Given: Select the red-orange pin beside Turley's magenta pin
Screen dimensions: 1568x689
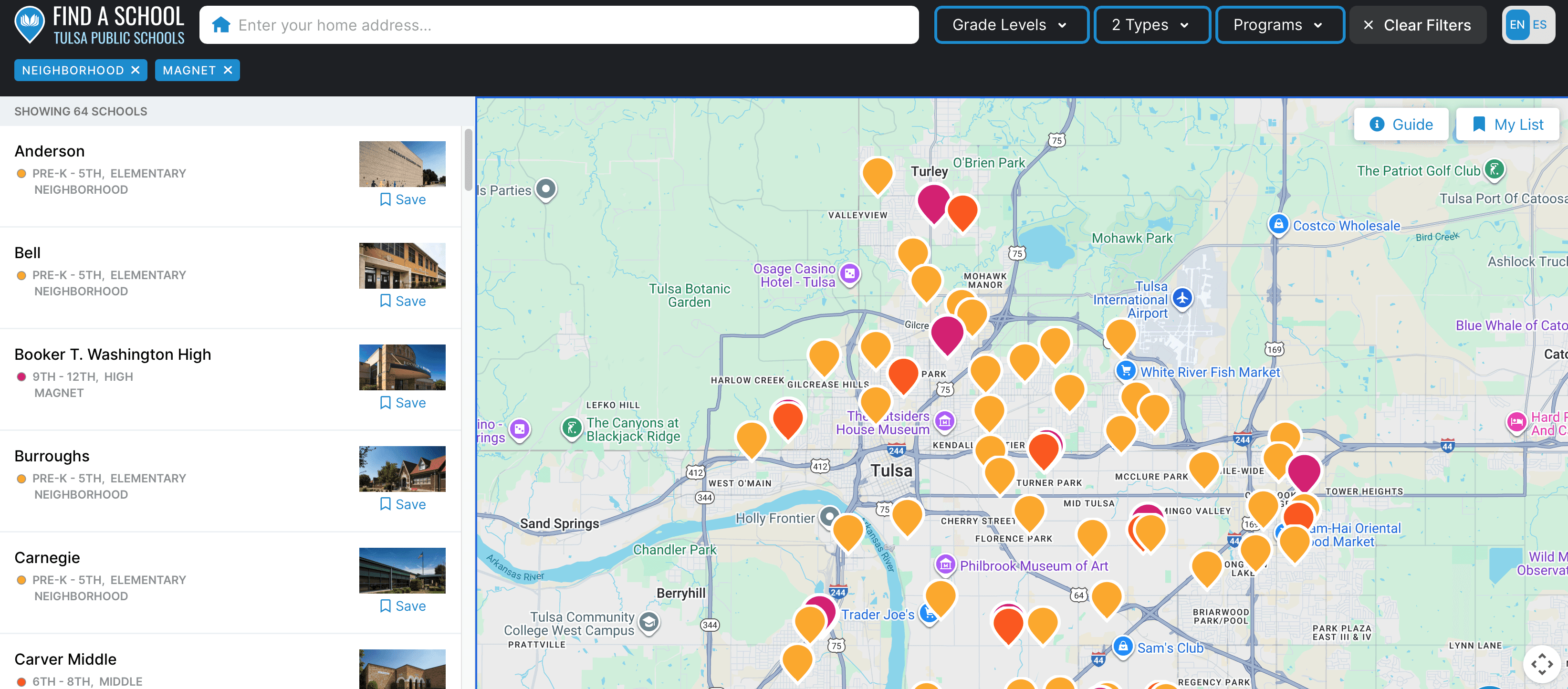Looking at the screenshot, I should tap(963, 213).
